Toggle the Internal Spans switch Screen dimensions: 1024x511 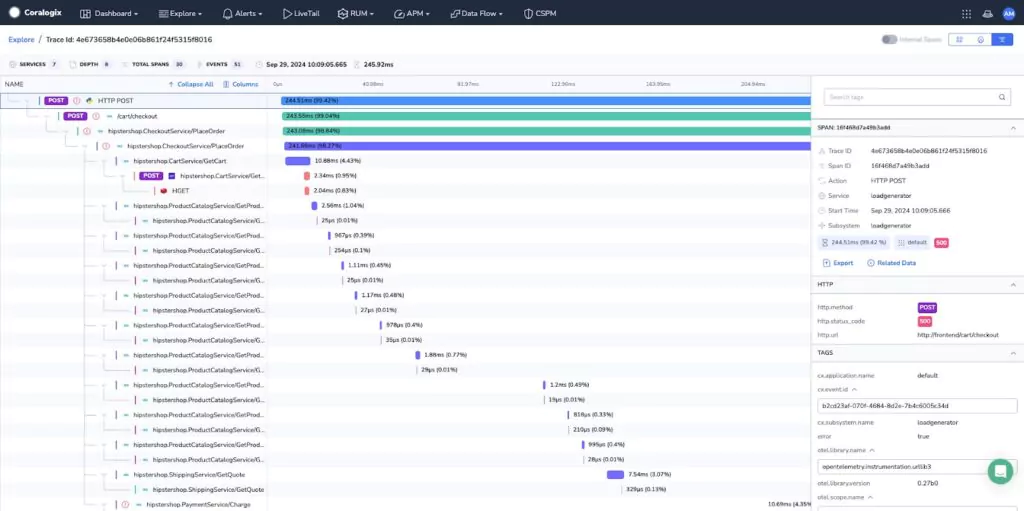(x=889, y=39)
